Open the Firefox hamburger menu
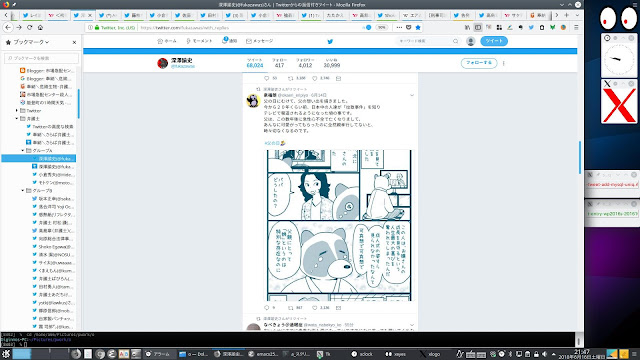640x360 pixels. 576,27
